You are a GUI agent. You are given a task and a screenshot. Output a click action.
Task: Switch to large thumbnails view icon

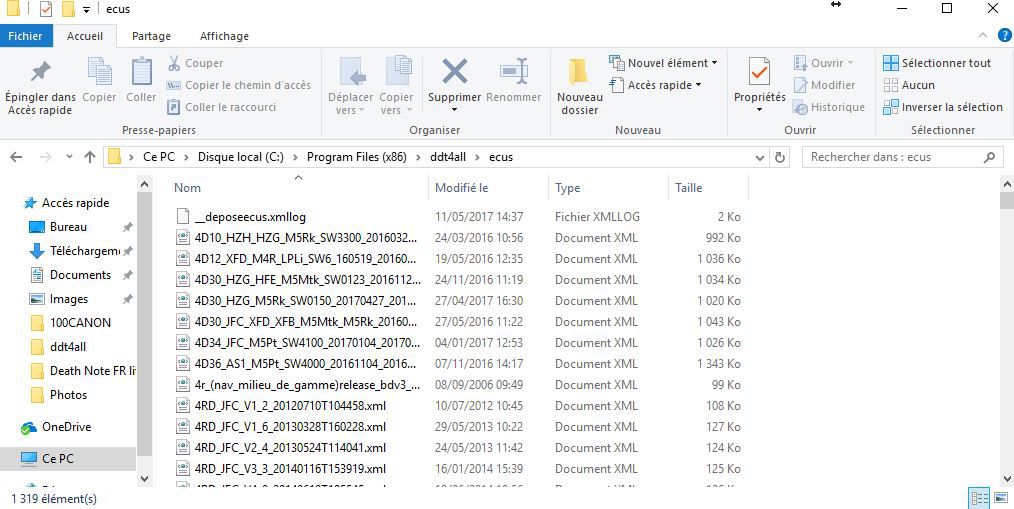[x=1001, y=498]
